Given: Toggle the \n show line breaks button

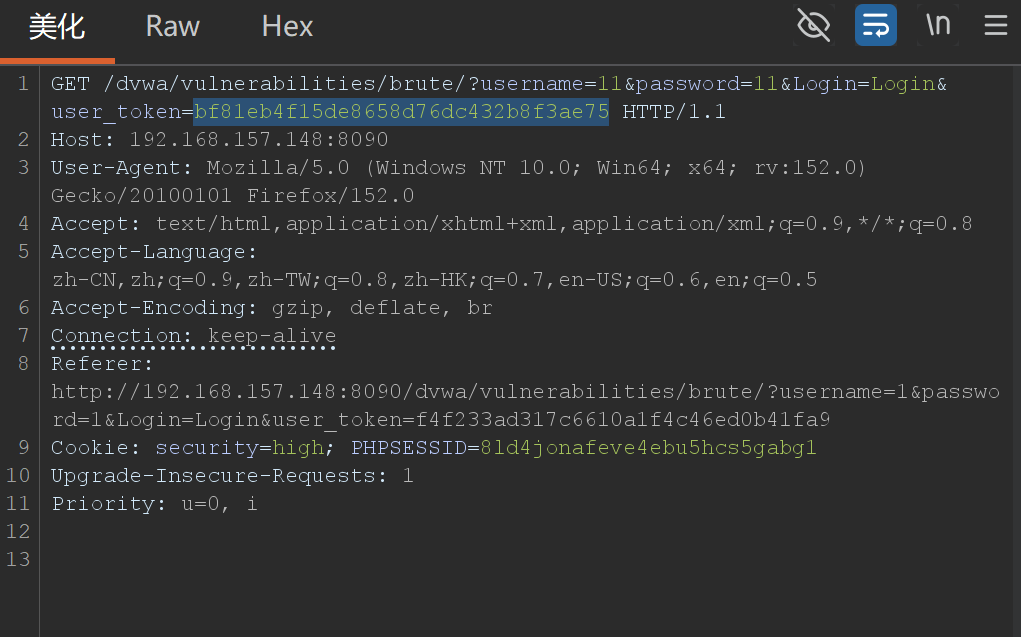Looking at the screenshot, I should [x=938, y=25].
